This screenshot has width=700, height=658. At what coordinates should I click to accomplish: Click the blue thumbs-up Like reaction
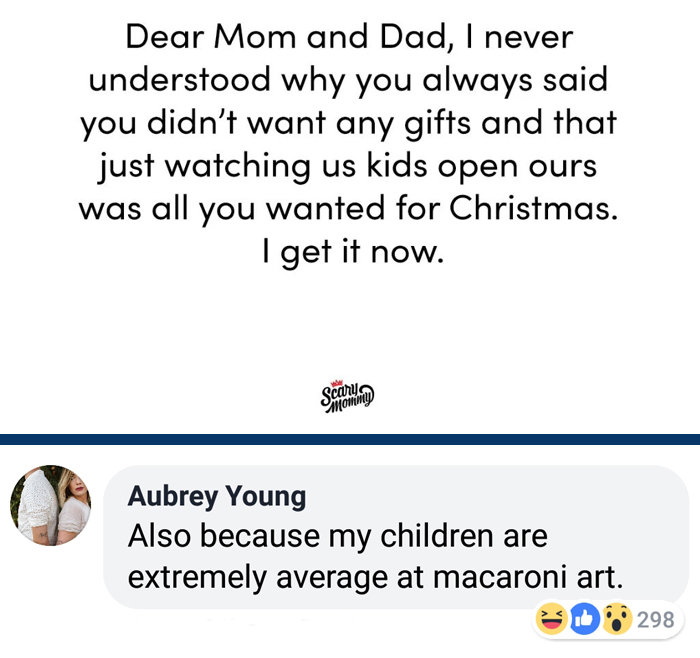point(585,619)
